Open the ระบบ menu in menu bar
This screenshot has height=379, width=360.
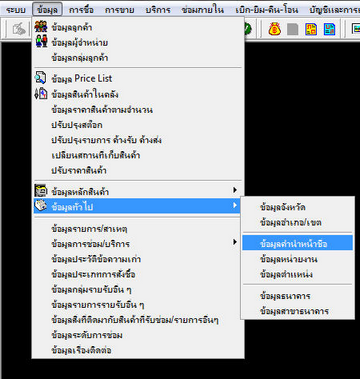(16, 10)
